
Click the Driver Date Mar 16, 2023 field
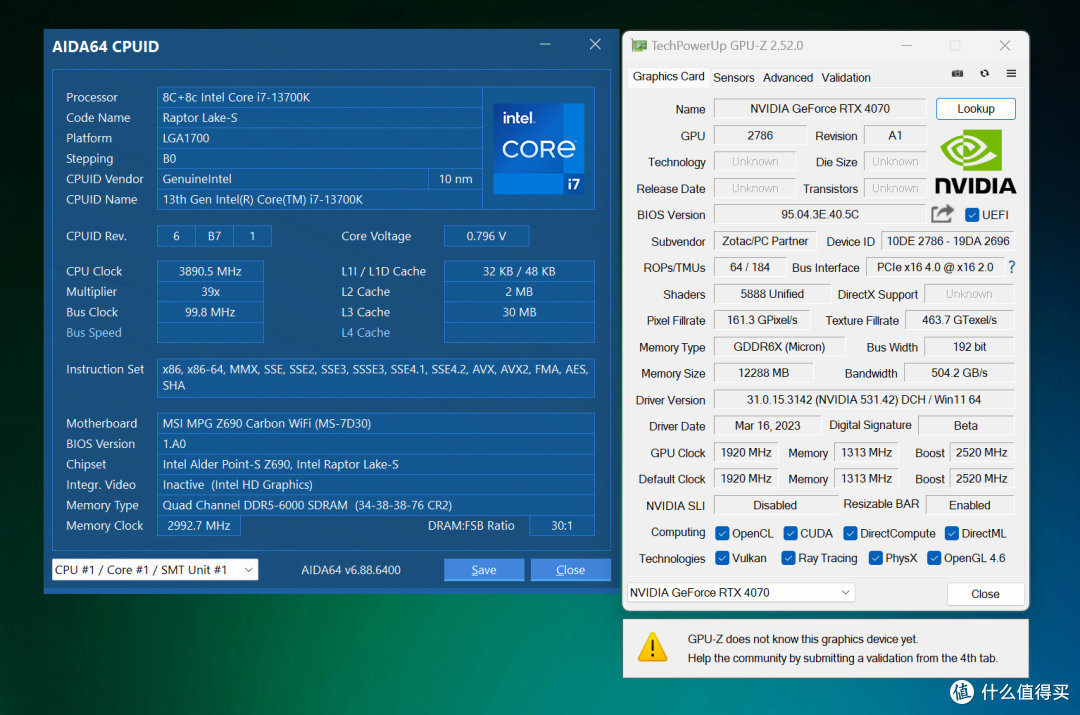pyautogui.click(x=767, y=426)
